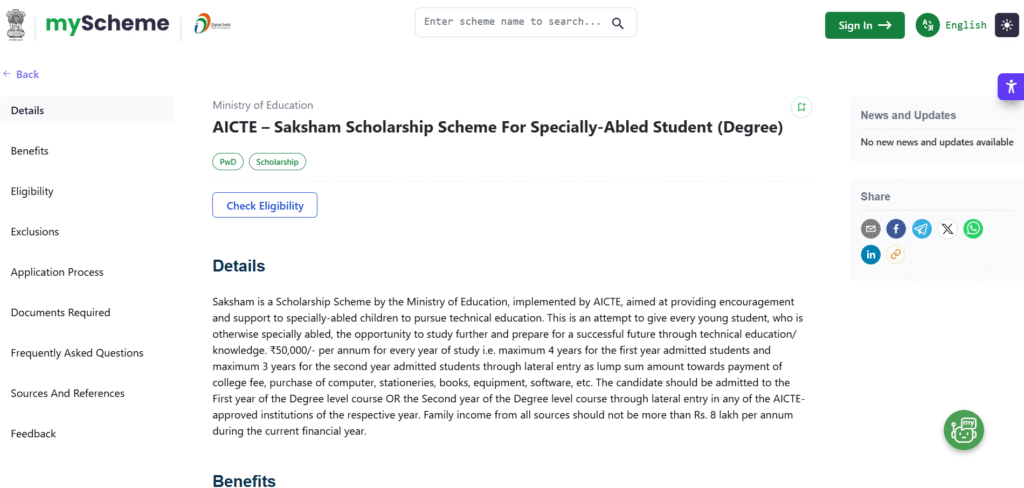Click Check Eligibility button
Viewport: 1024px width, 488px height.
264,205
